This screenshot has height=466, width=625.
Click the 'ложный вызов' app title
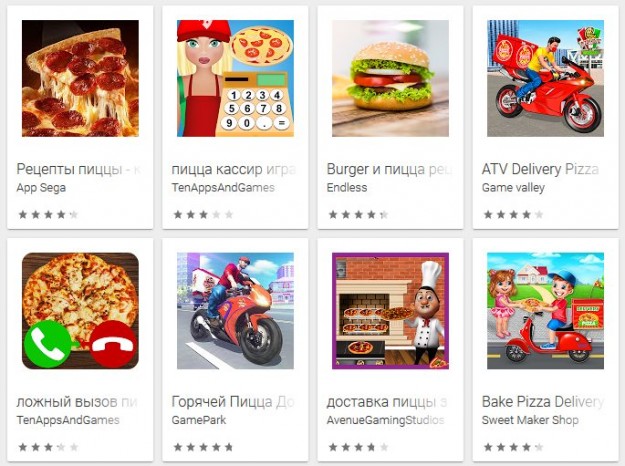click(77, 402)
